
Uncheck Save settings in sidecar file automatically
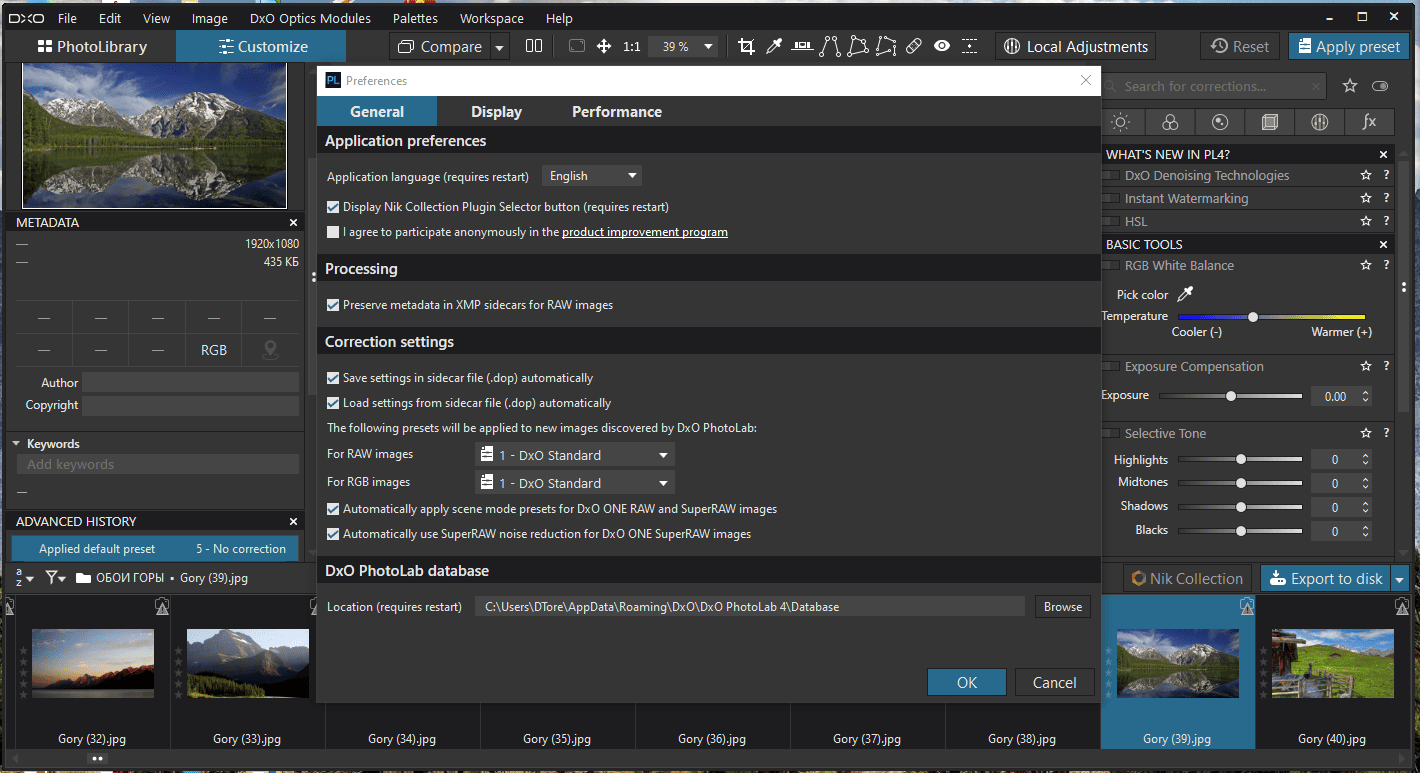(x=334, y=378)
